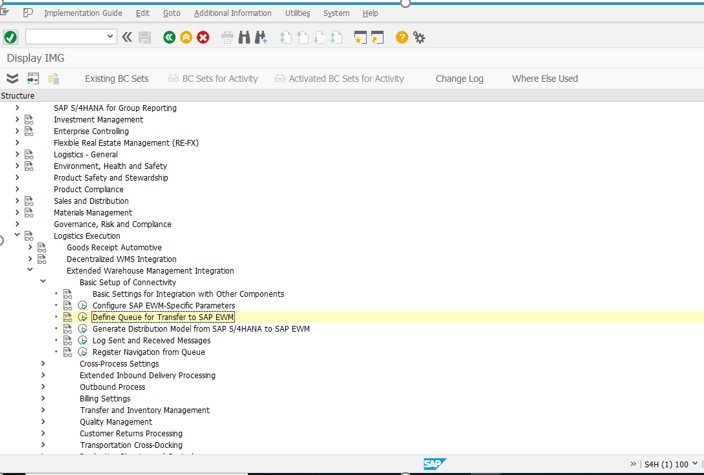Expand status bar with double right chevron
The height and width of the screenshot is (475, 704).
pyautogui.click(x=633, y=464)
